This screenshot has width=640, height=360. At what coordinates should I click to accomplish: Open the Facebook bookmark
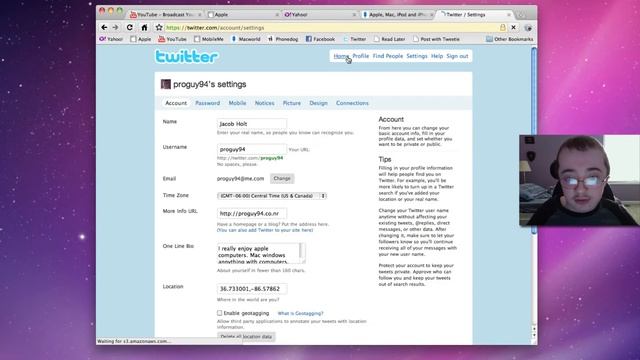[x=320, y=39]
